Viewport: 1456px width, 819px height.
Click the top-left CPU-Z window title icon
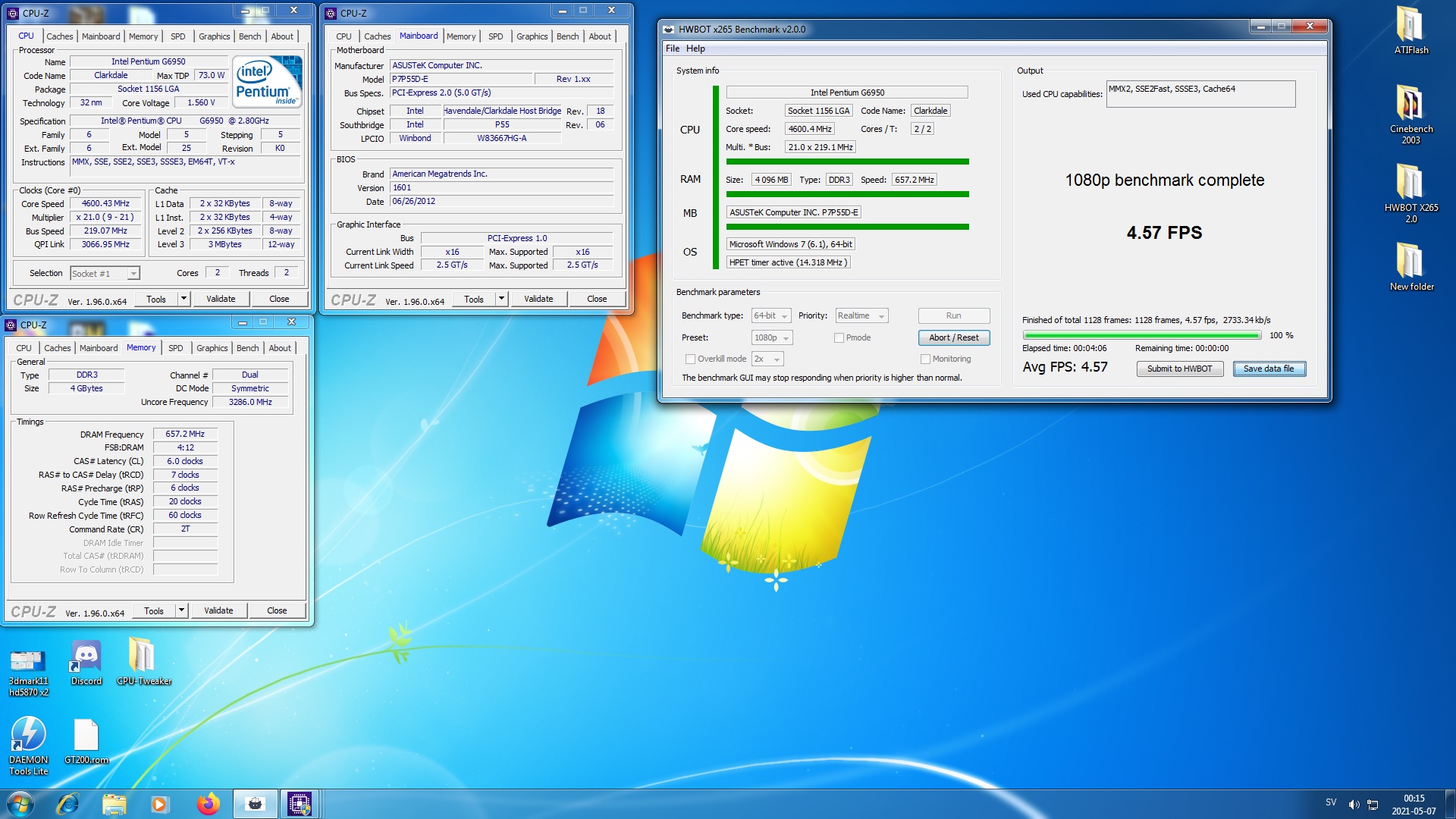point(13,13)
